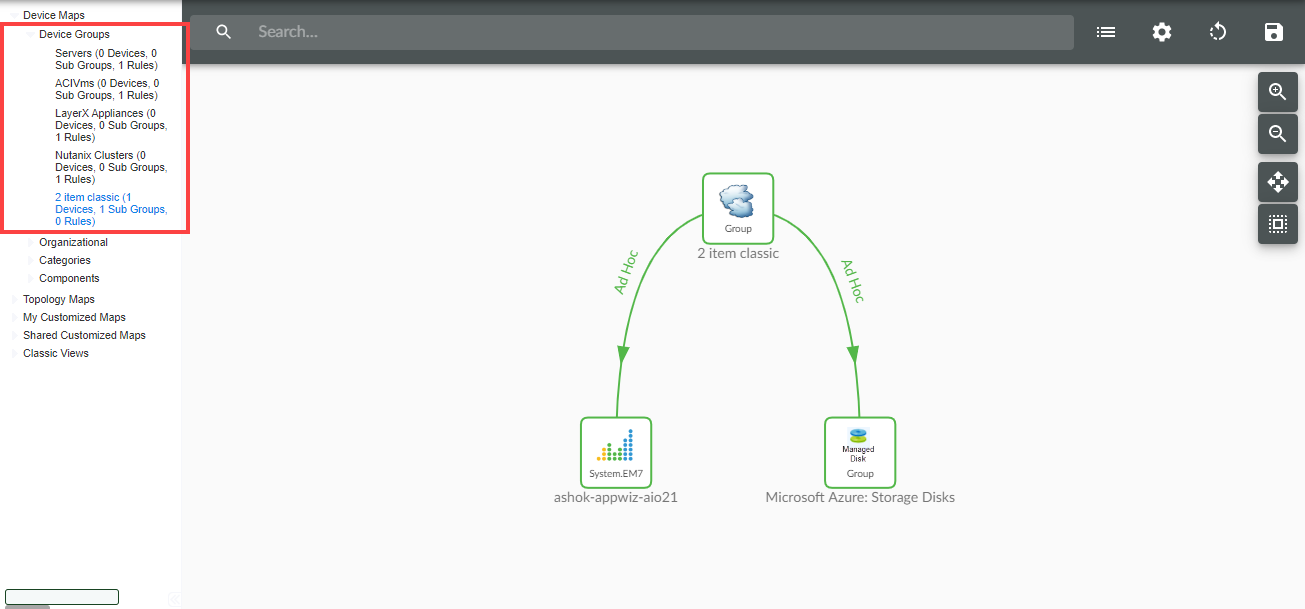Zoom out of the map

(1277, 134)
